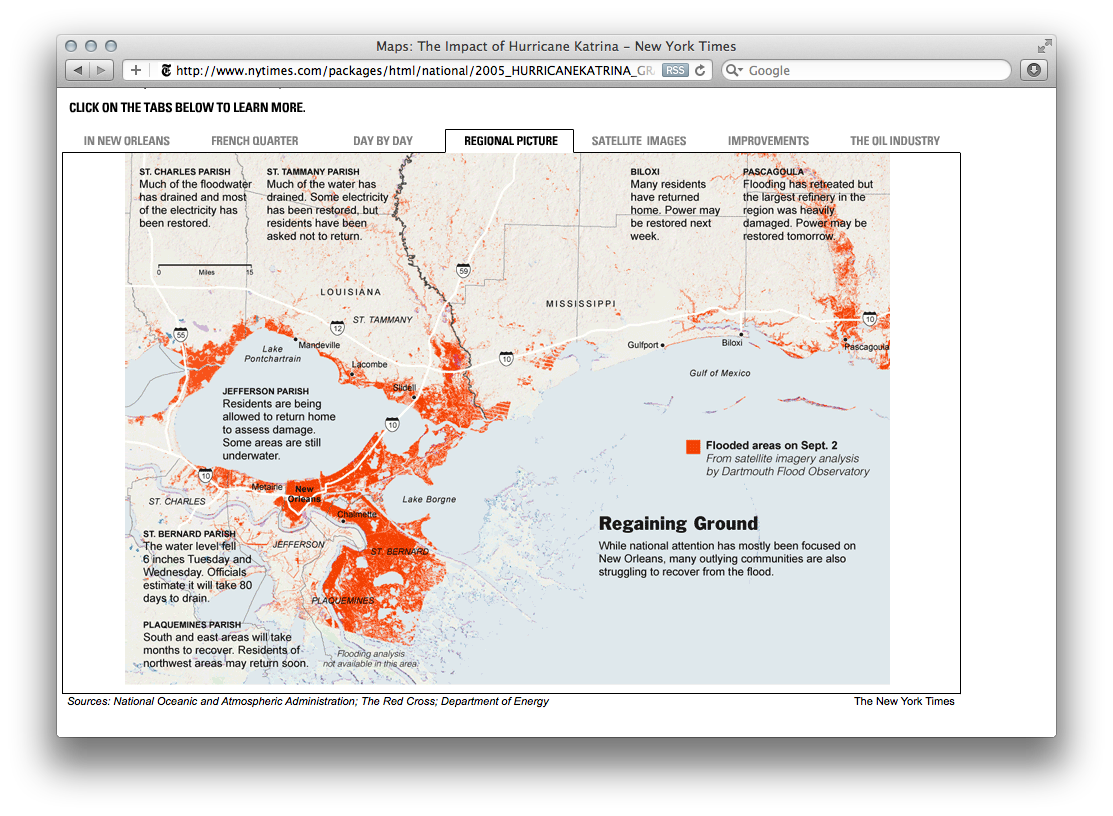Switch to THE OIL INDUSTRY tab
This screenshot has height=816, width=1113.
(894, 141)
